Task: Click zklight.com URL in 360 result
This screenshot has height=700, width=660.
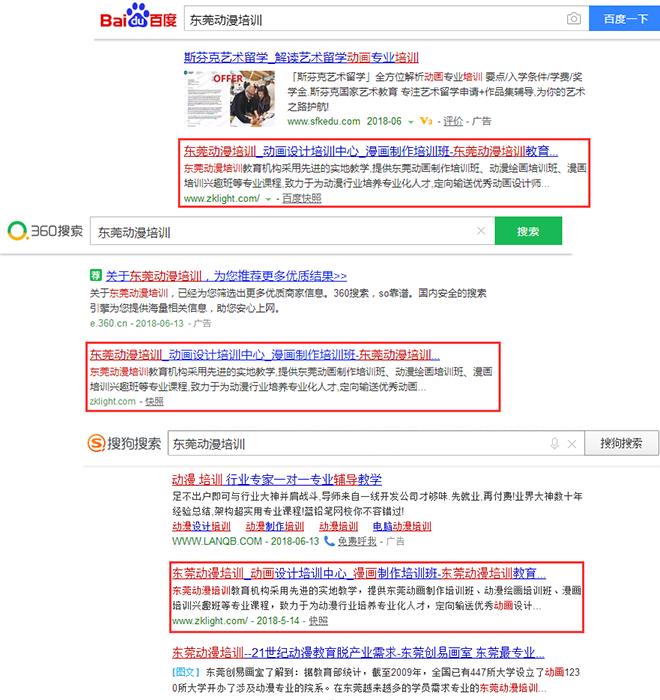Action: tap(113, 401)
